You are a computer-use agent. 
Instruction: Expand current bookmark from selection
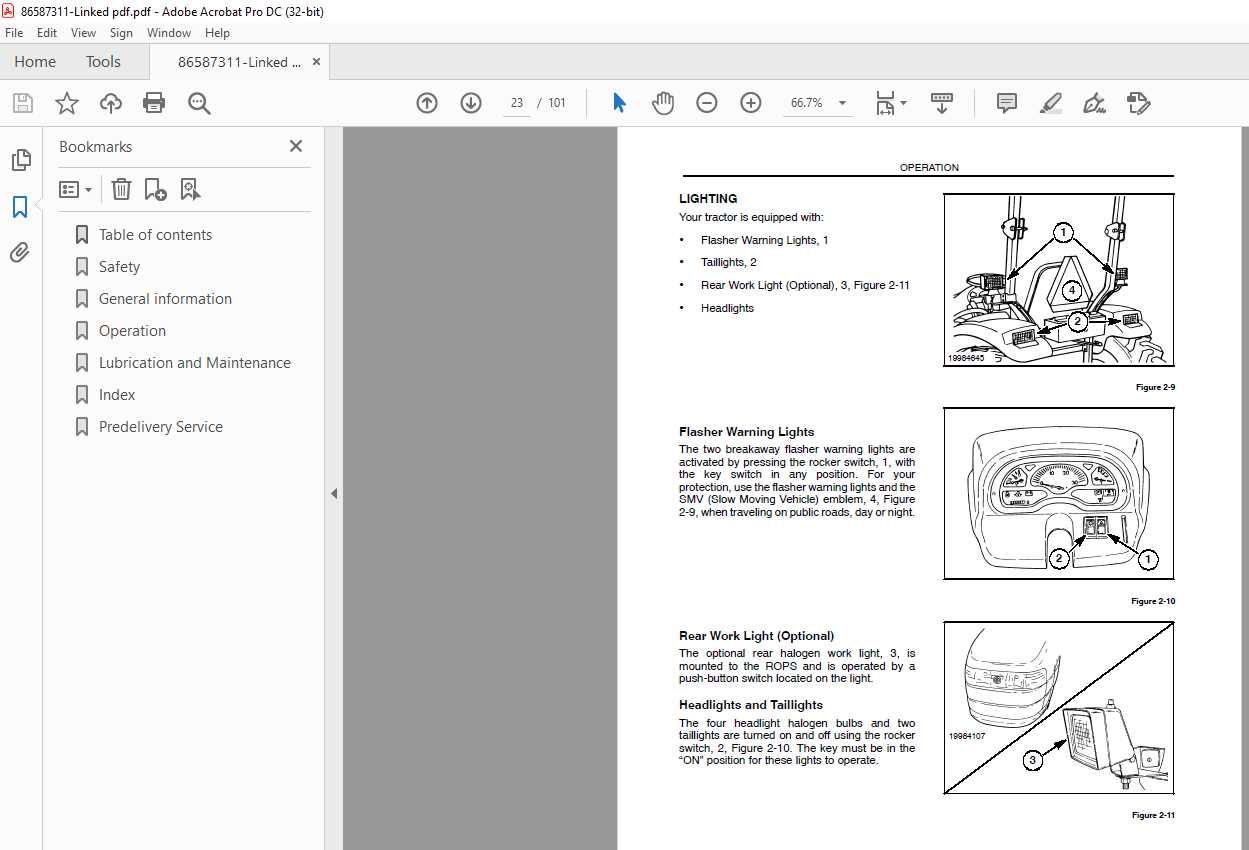tap(190, 189)
